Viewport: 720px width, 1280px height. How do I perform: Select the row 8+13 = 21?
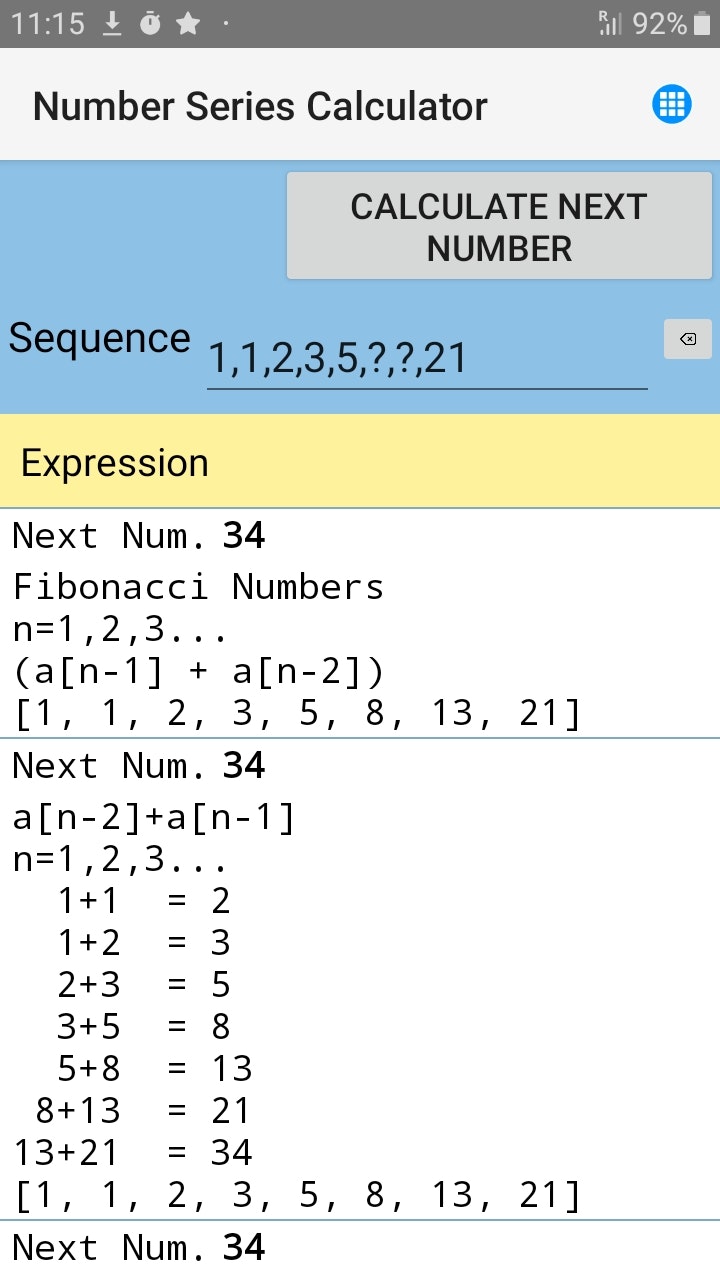coord(144,1112)
